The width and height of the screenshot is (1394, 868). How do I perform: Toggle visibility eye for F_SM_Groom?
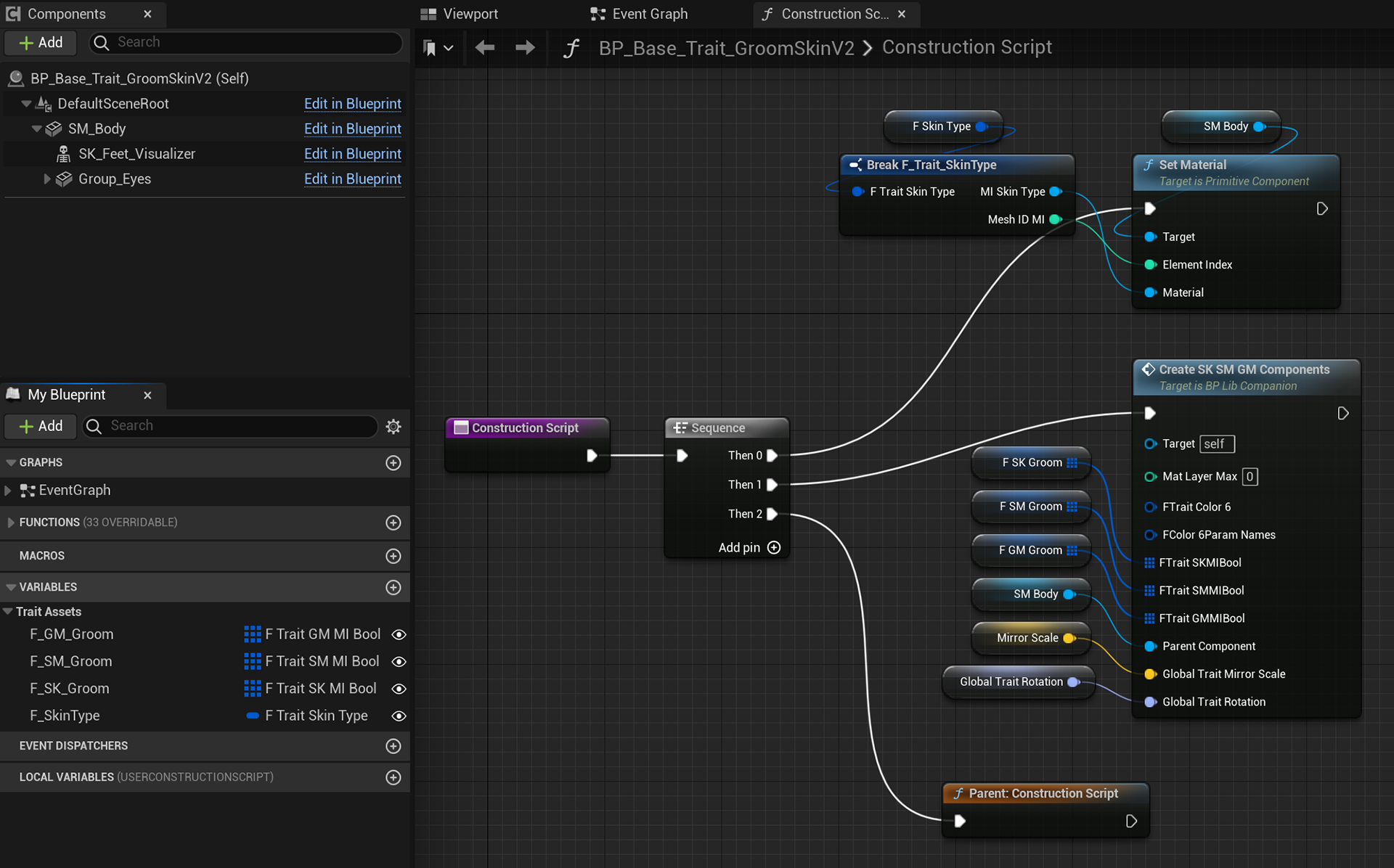pos(399,662)
